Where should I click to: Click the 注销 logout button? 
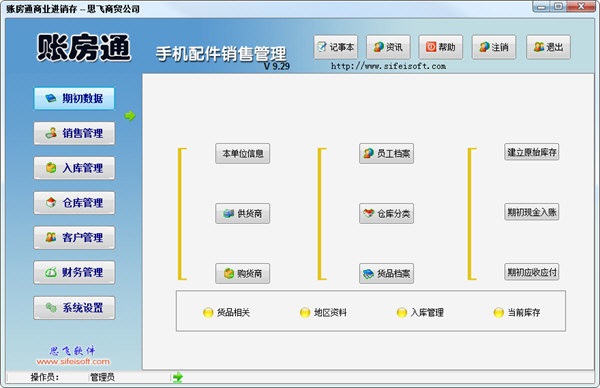click(494, 47)
